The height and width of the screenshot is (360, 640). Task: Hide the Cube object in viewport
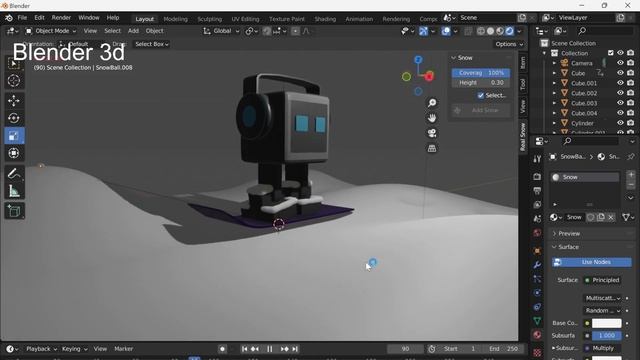coord(620,73)
